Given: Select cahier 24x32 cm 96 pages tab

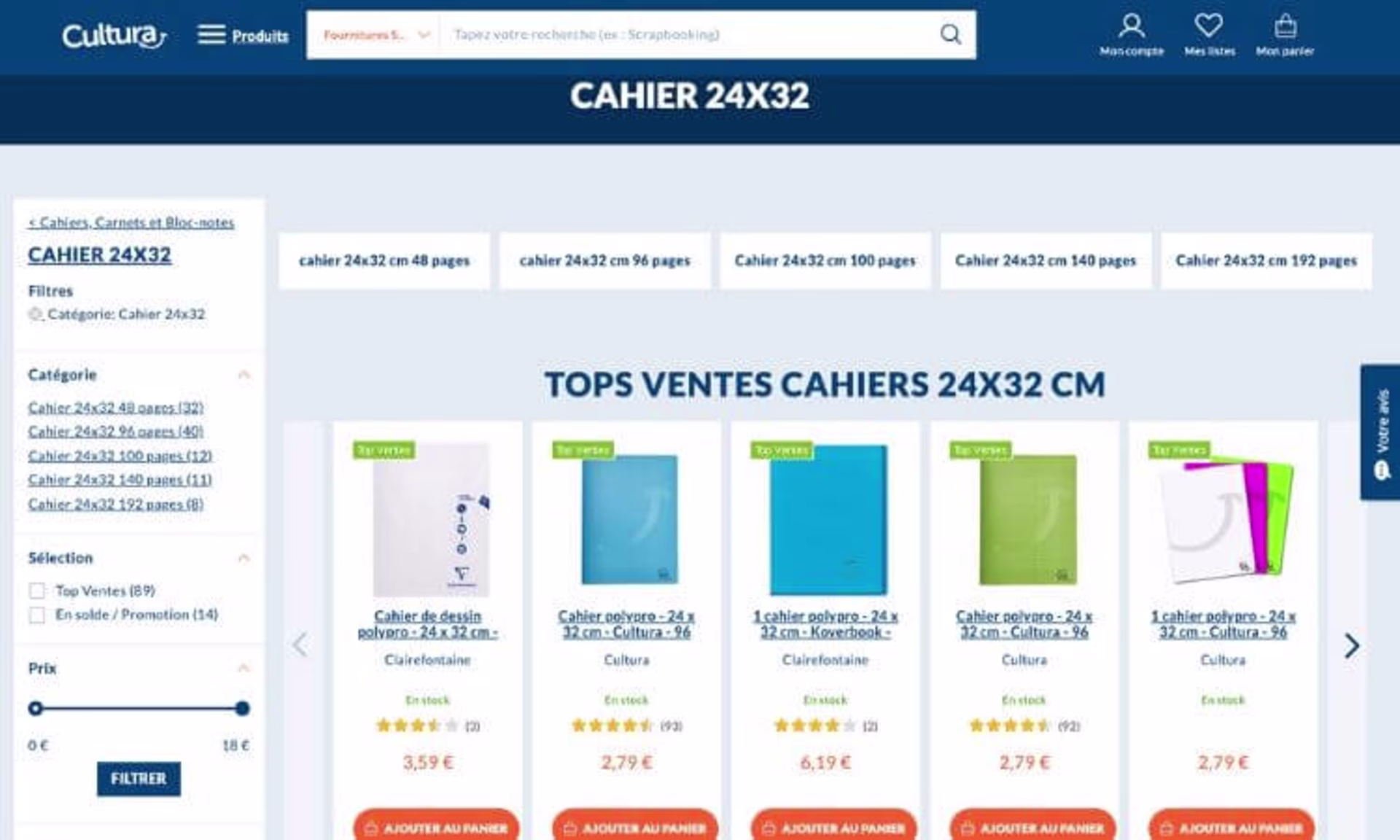Looking at the screenshot, I should click(x=604, y=261).
